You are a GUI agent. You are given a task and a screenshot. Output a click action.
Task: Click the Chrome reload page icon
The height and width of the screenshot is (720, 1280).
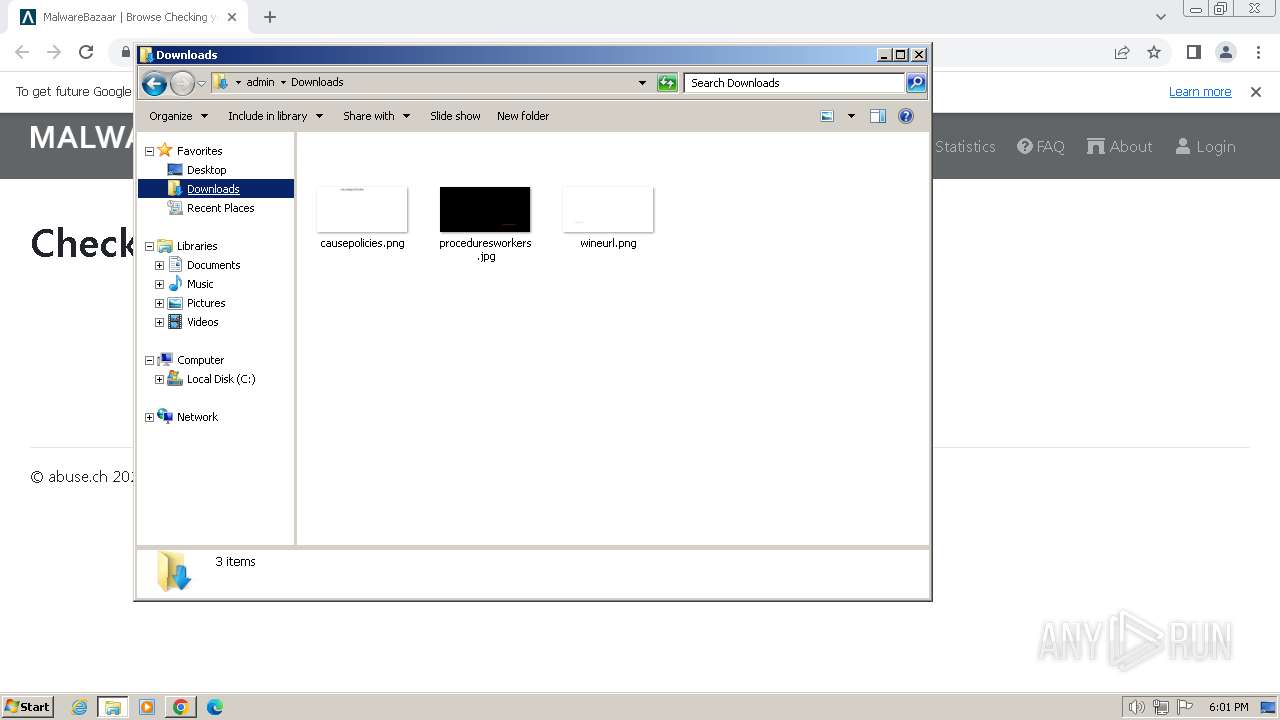point(86,52)
